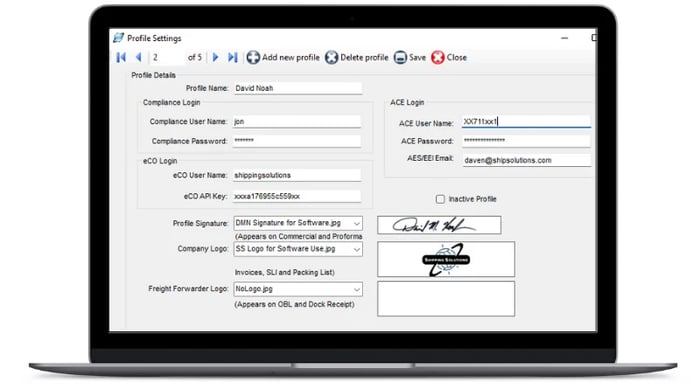700x390 pixels.
Task: Click the eCO API Key field
Action: point(296,196)
